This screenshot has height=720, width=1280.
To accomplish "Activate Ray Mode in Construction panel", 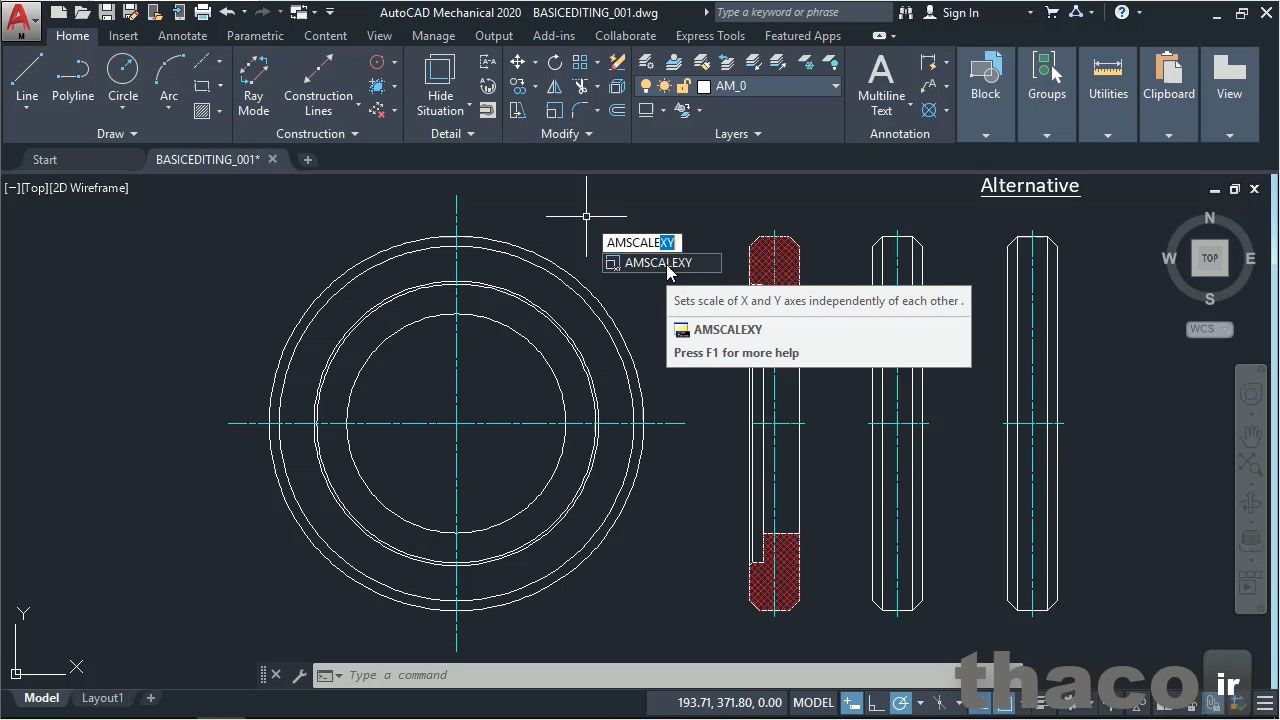I will (253, 85).
